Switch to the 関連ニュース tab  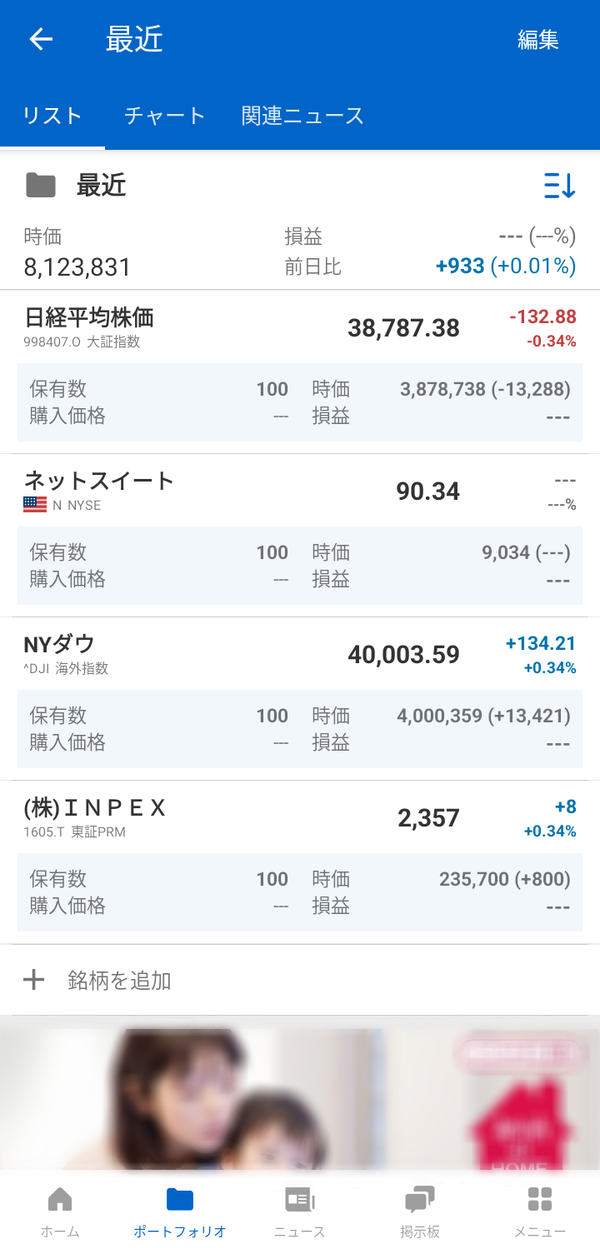click(x=302, y=115)
